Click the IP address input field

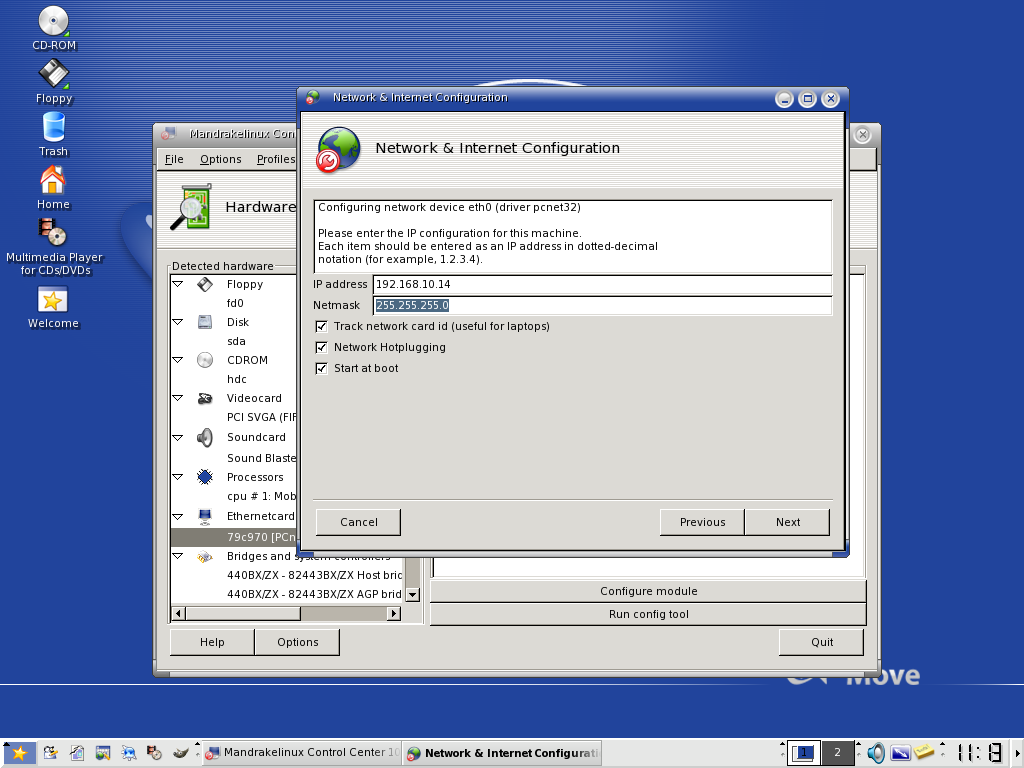[602, 284]
